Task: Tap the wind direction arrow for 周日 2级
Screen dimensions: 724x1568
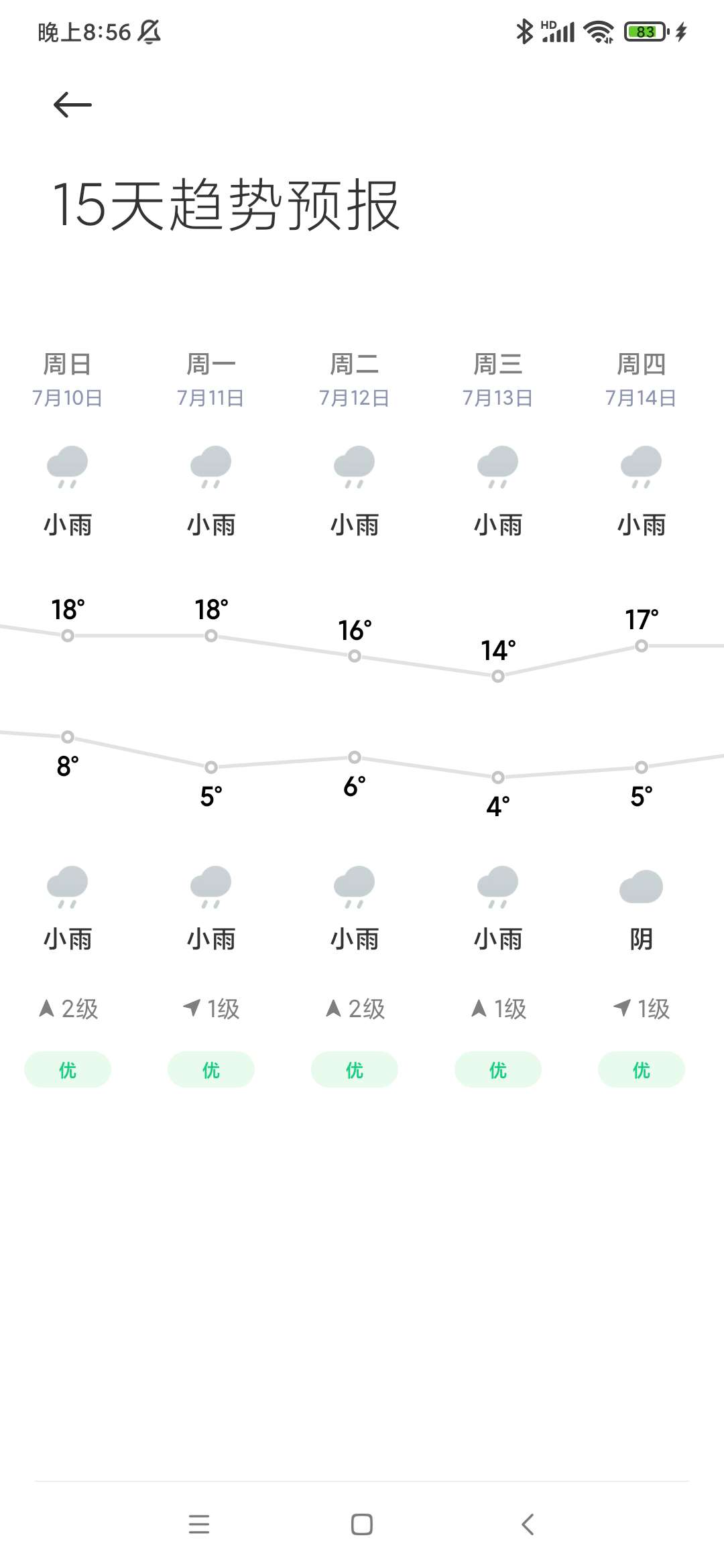Action: click(46, 1008)
